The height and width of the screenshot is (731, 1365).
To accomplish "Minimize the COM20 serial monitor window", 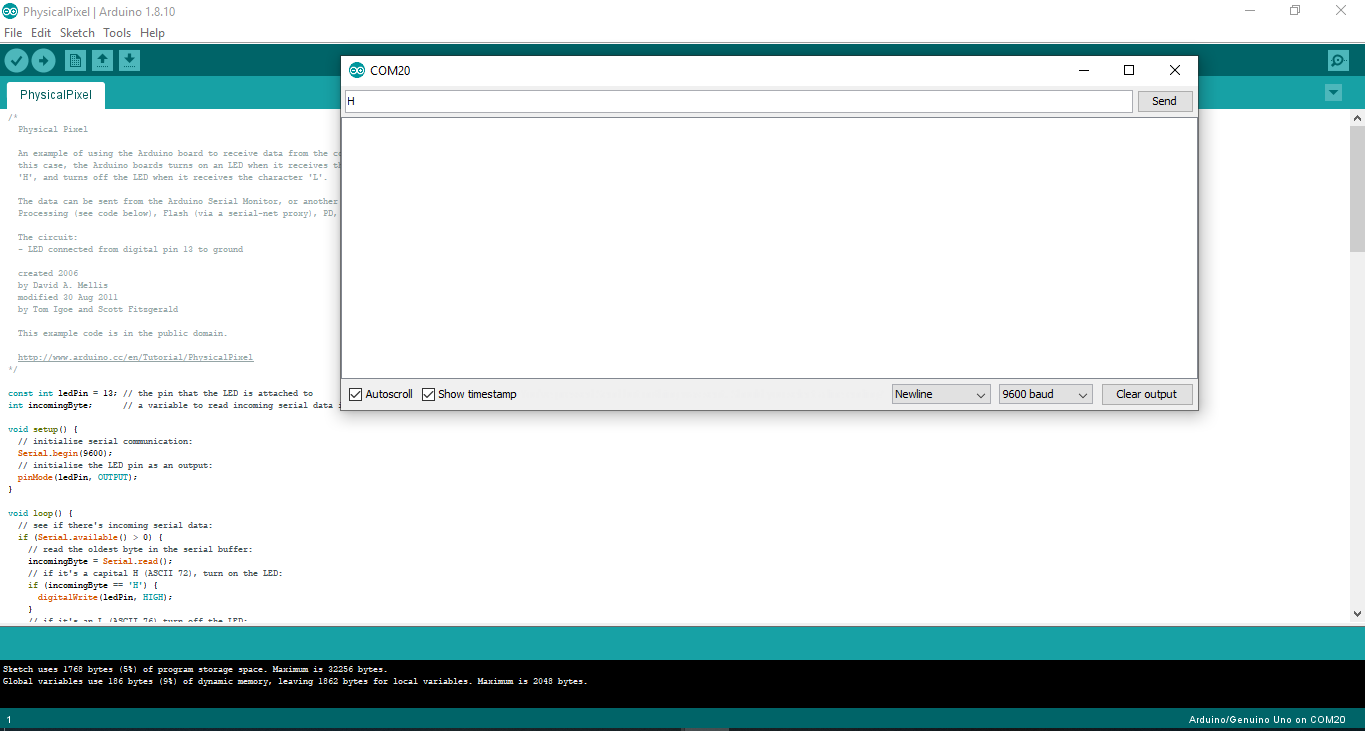I will tap(1084, 70).
